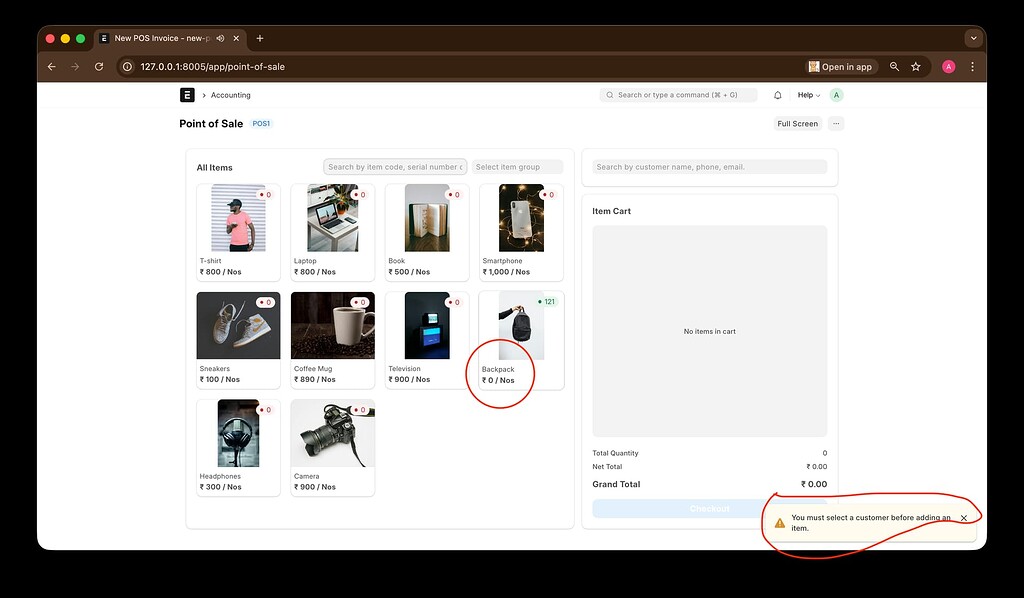Screen dimensions: 1024x598
Task: Dismiss the customer warning message
Action: 963,517
